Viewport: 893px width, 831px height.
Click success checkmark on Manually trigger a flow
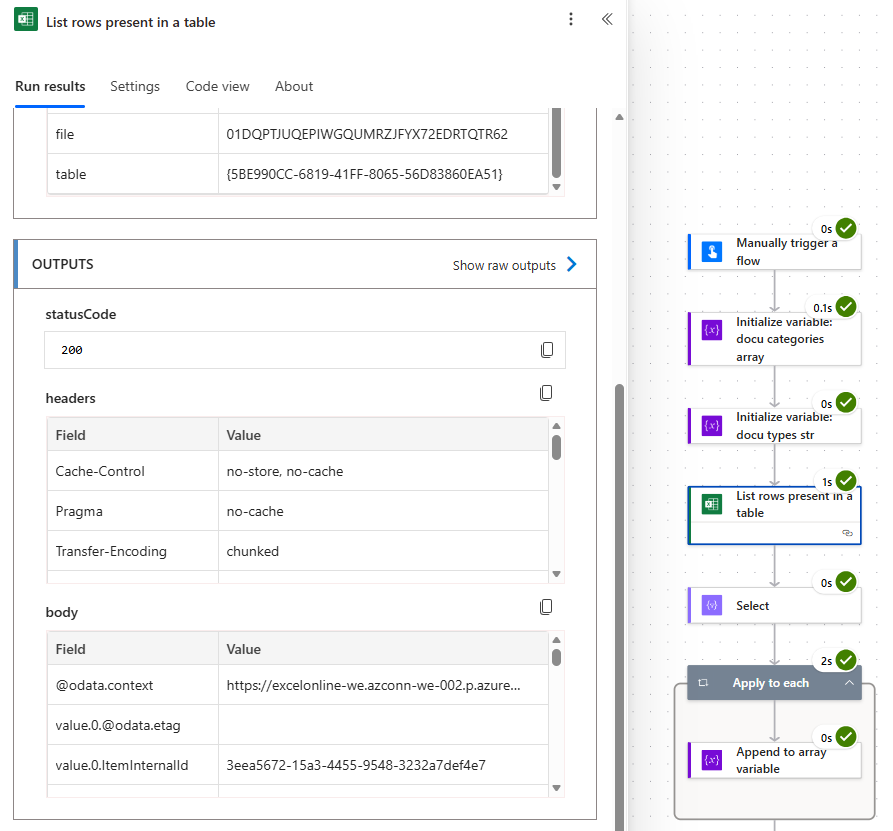pos(846,228)
